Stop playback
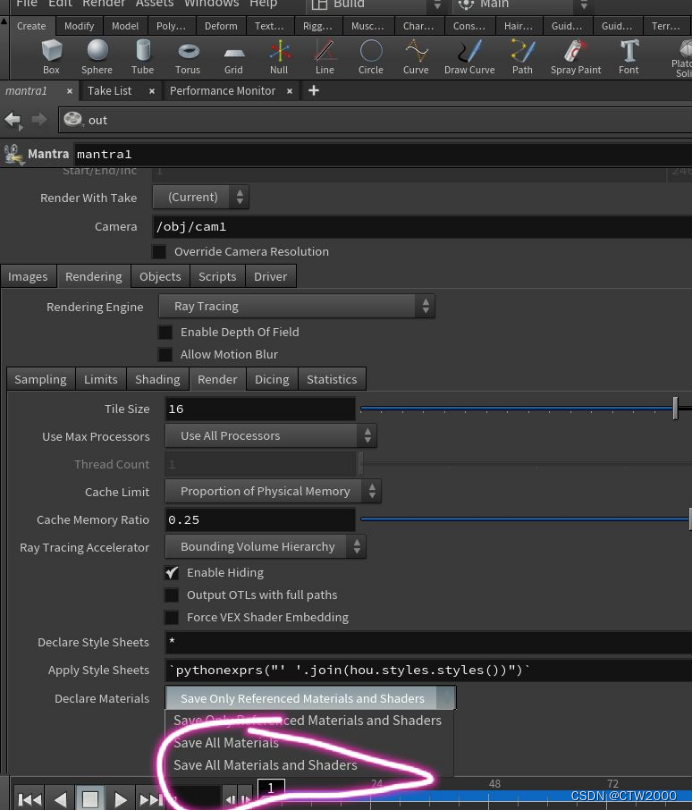 click(x=90, y=800)
